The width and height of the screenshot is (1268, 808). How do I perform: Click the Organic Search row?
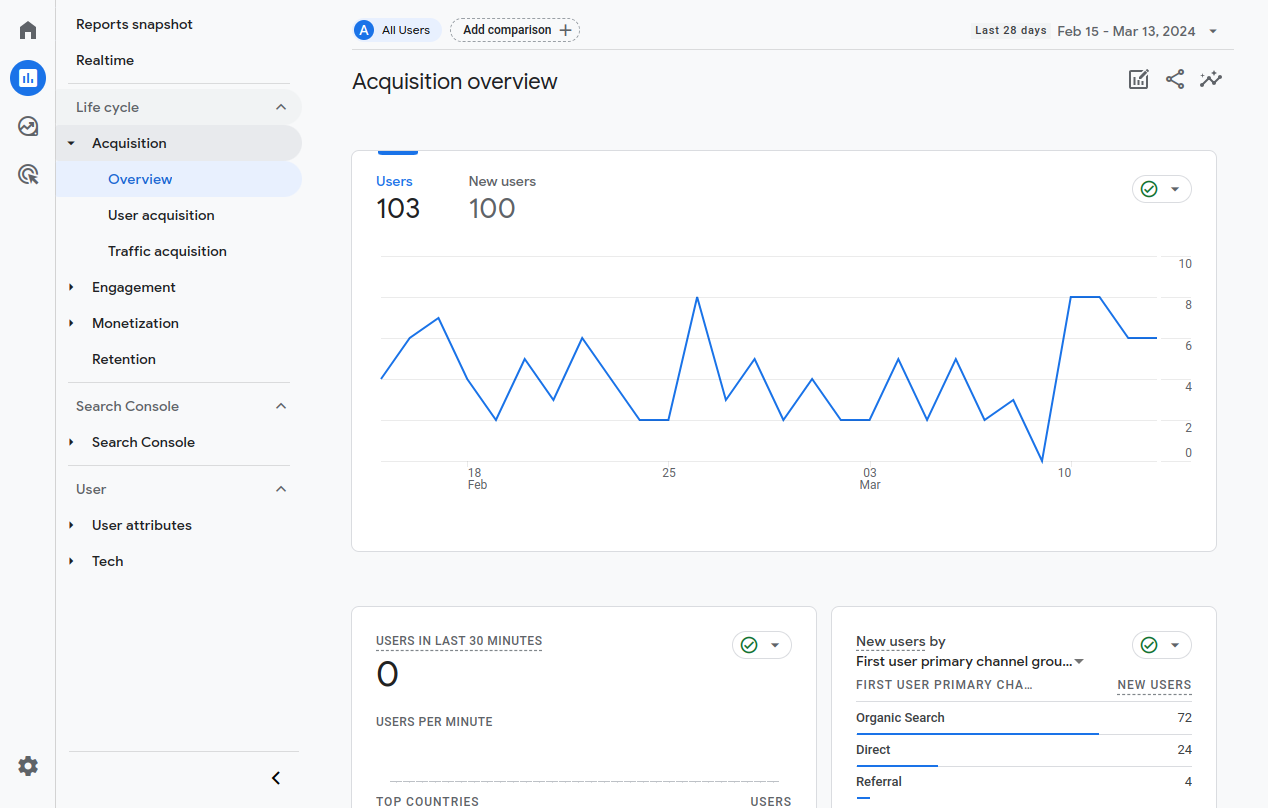(x=1024, y=718)
